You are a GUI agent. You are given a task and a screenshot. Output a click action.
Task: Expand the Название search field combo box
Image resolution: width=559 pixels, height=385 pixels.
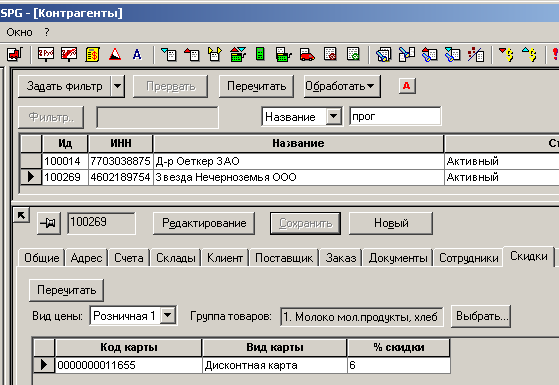(334, 116)
